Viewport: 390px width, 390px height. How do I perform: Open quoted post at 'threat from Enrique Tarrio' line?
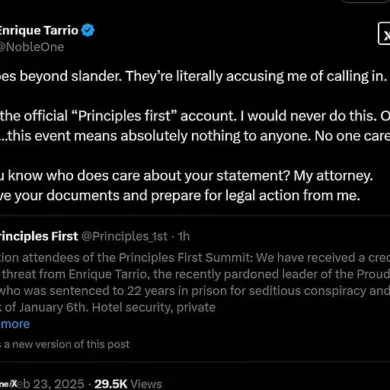point(195,274)
